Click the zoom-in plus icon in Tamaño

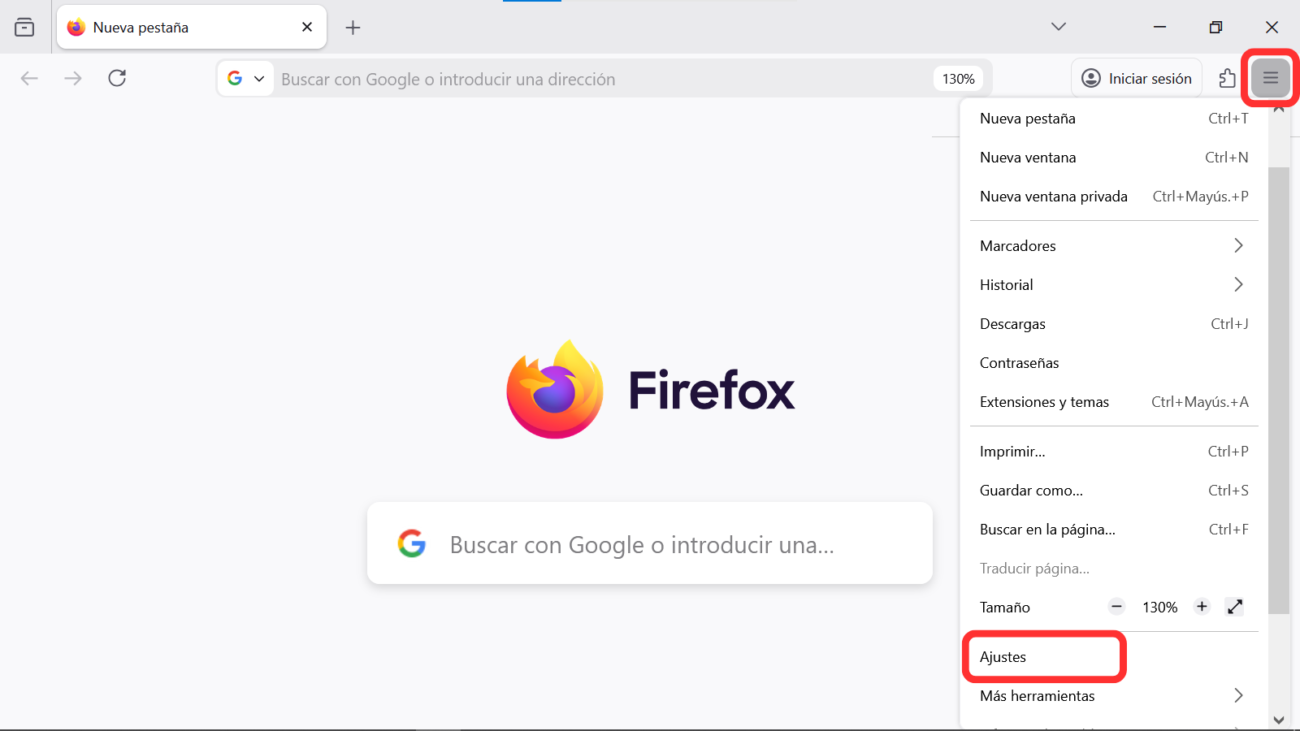point(1202,607)
